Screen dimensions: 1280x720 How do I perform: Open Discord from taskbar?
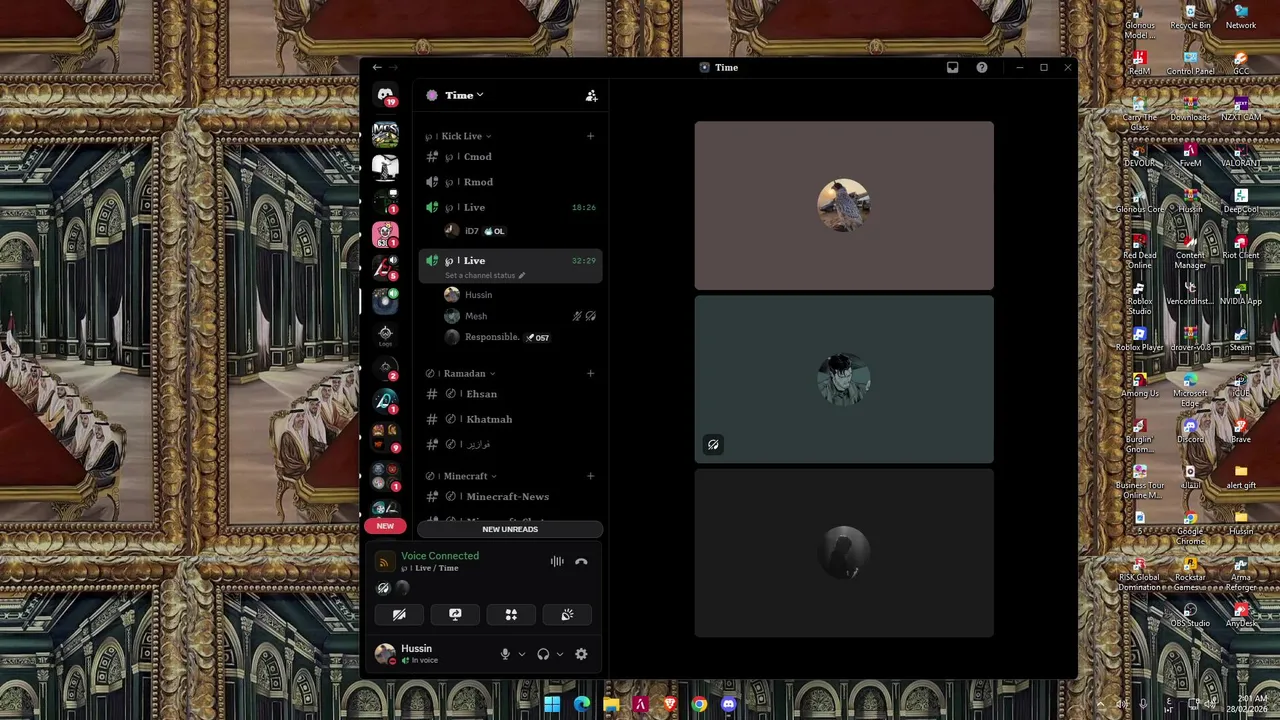tap(729, 704)
